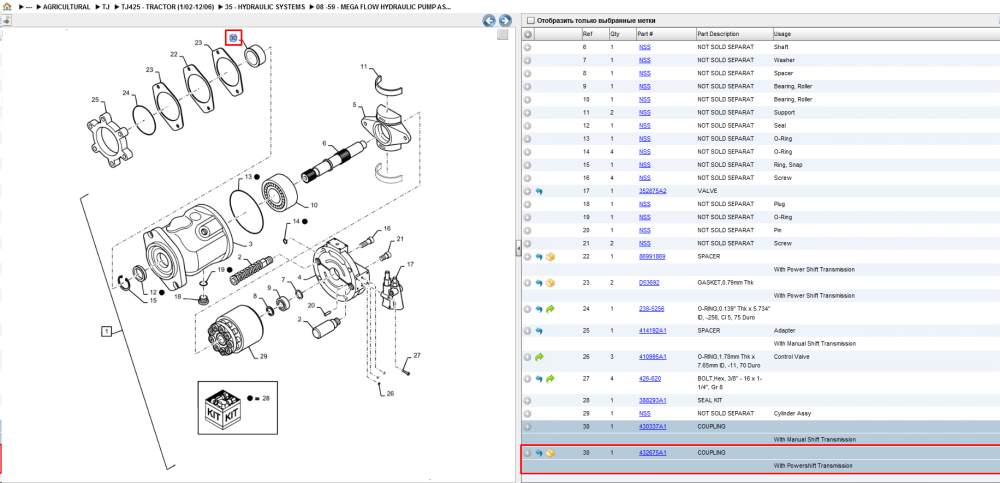Select callout 17 valve in diagram

410,264
